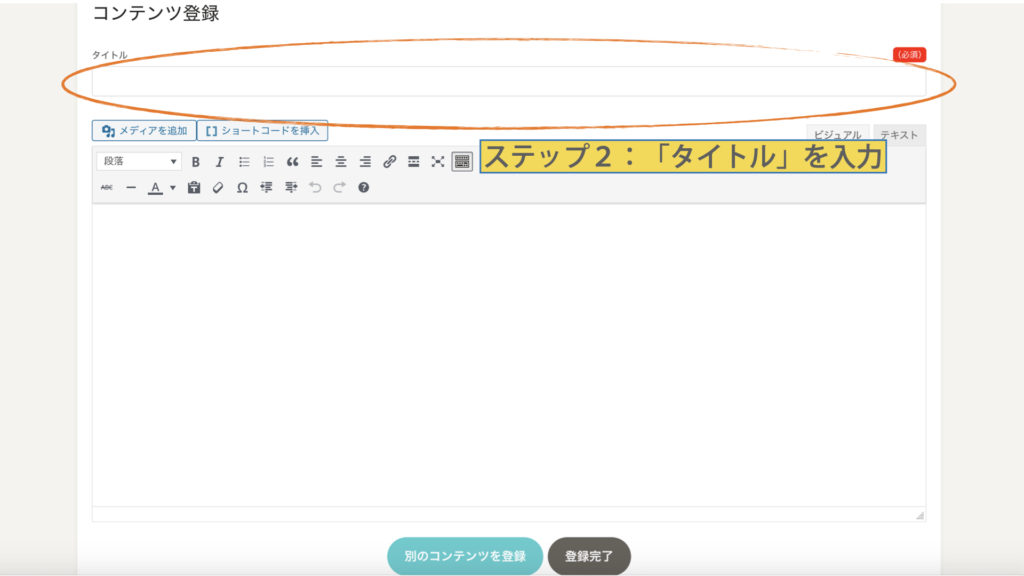This screenshot has height=576, width=1024.
Task: Open the 段落 paragraph format dropdown
Action: pos(139,162)
